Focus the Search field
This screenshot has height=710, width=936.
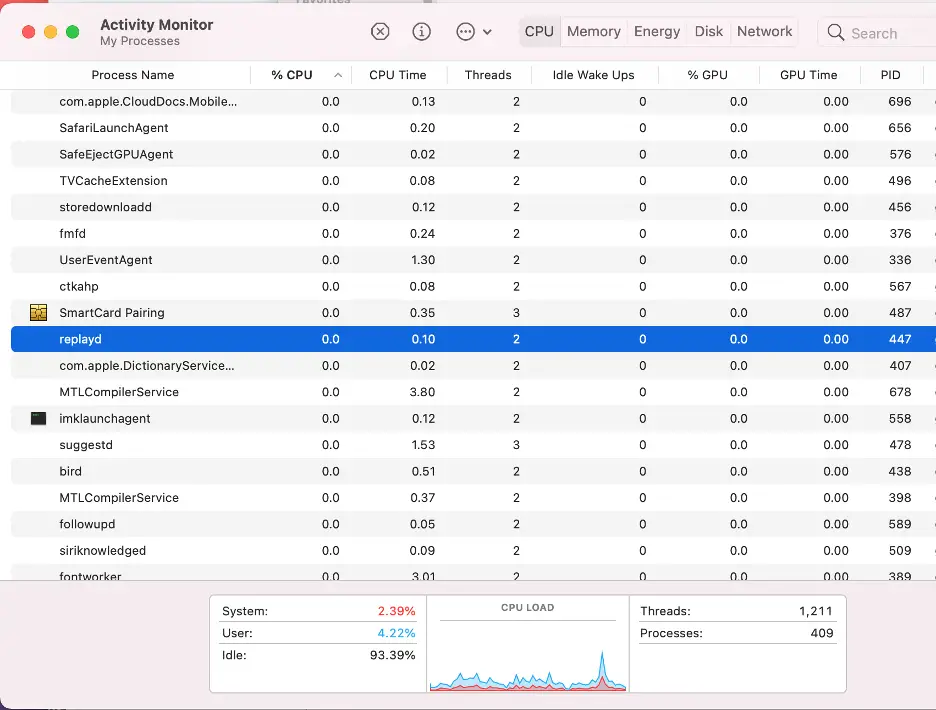(876, 33)
